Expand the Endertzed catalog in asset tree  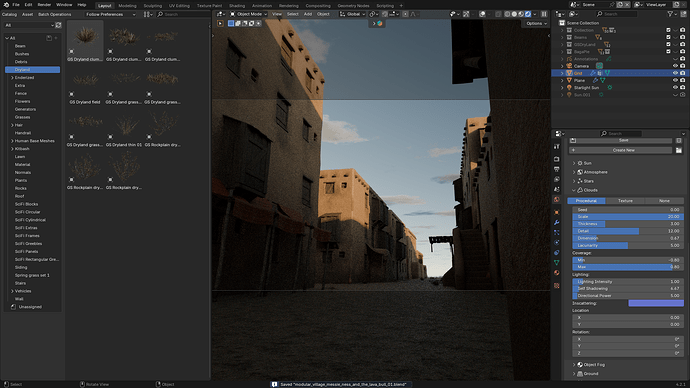12,78
